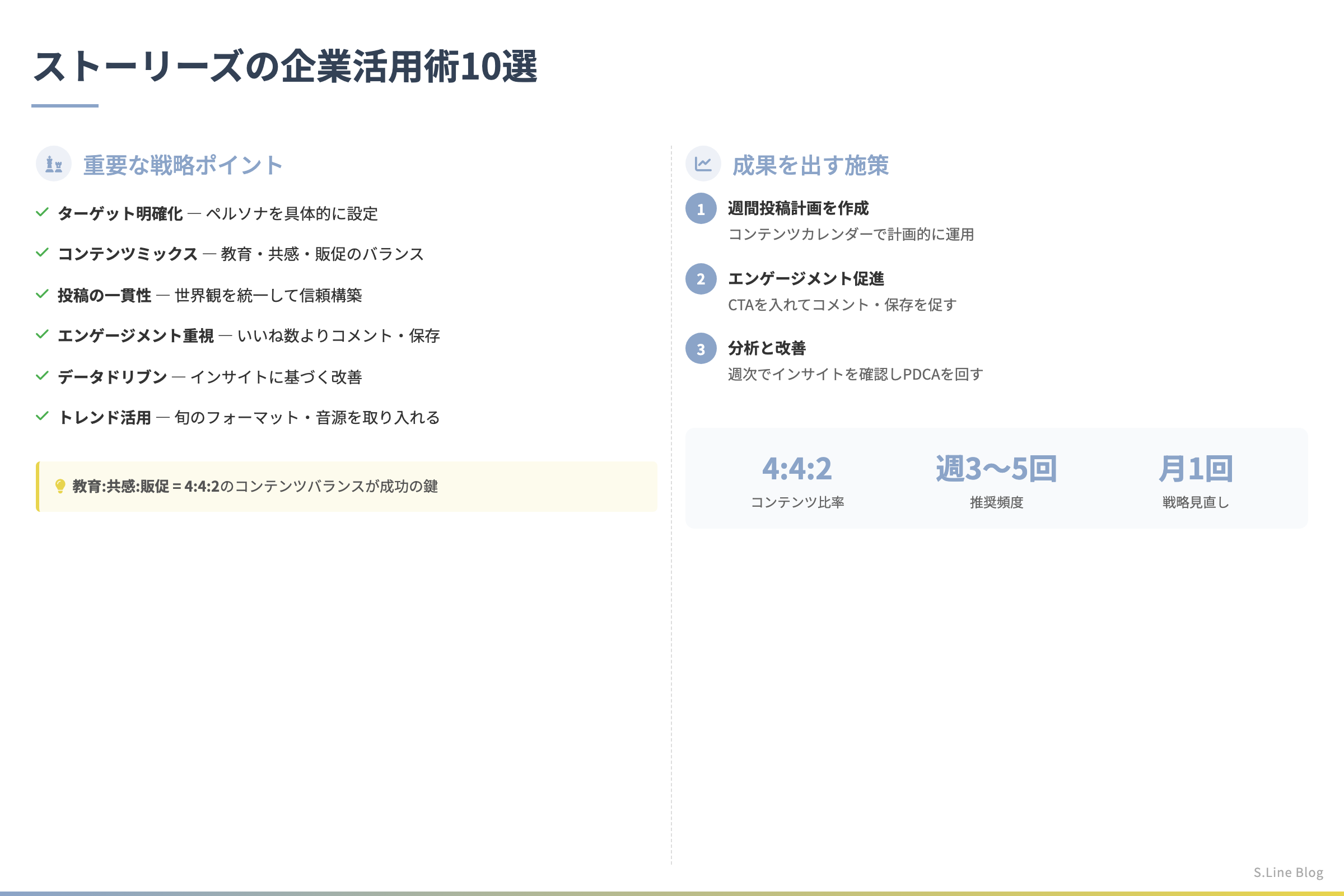Image resolution: width=1344 pixels, height=896 pixels.
Task: Click the label 推奨頻度
Action: coord(997,502)
